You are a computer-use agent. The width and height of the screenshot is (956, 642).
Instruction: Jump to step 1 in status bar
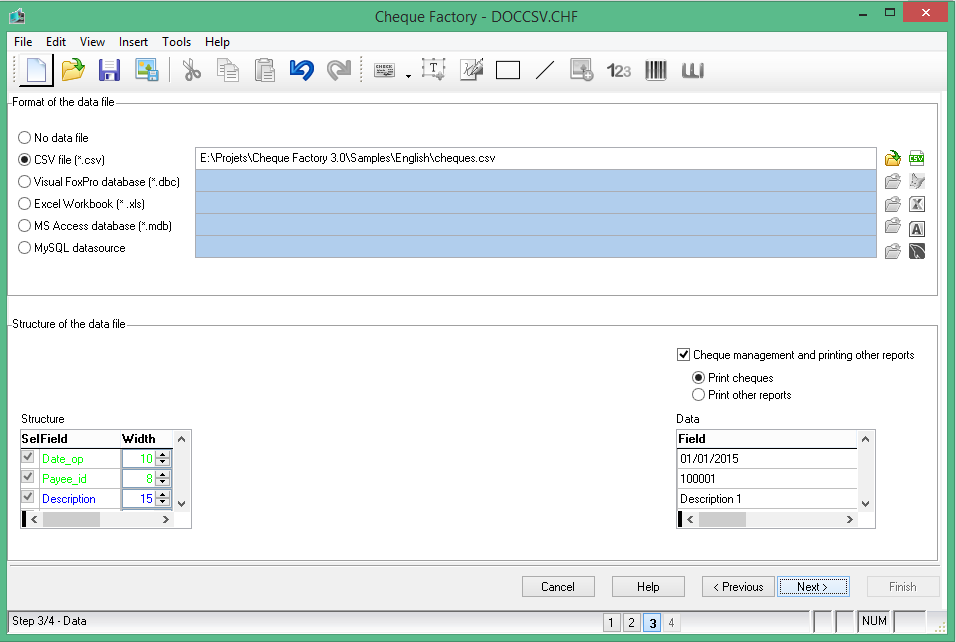click(611, 622)
